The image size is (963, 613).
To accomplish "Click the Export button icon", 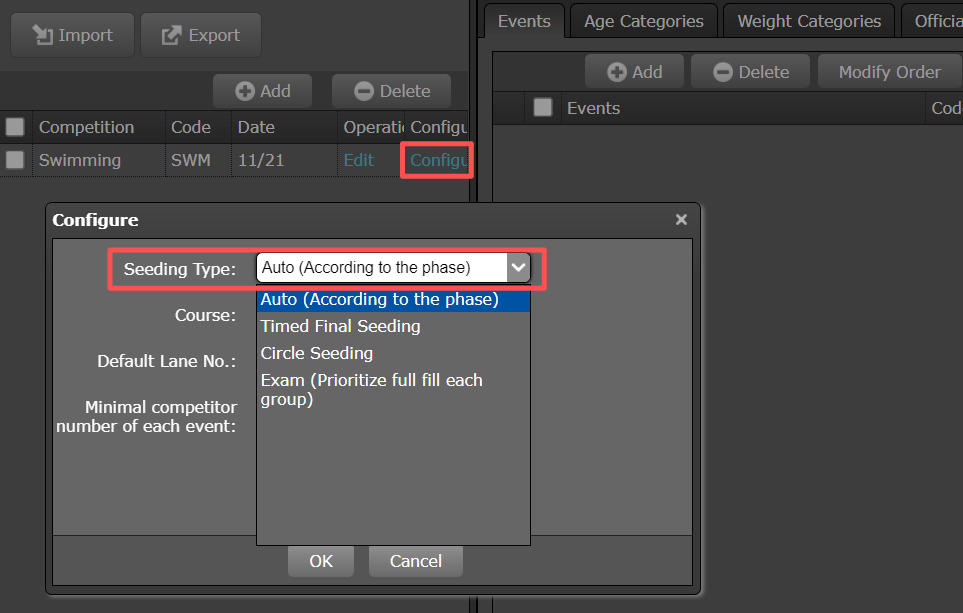I will point(172,35).
